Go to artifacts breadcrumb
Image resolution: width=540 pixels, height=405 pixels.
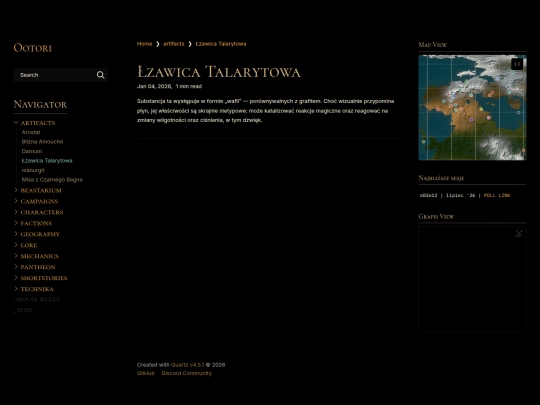(x=174, y=44)
